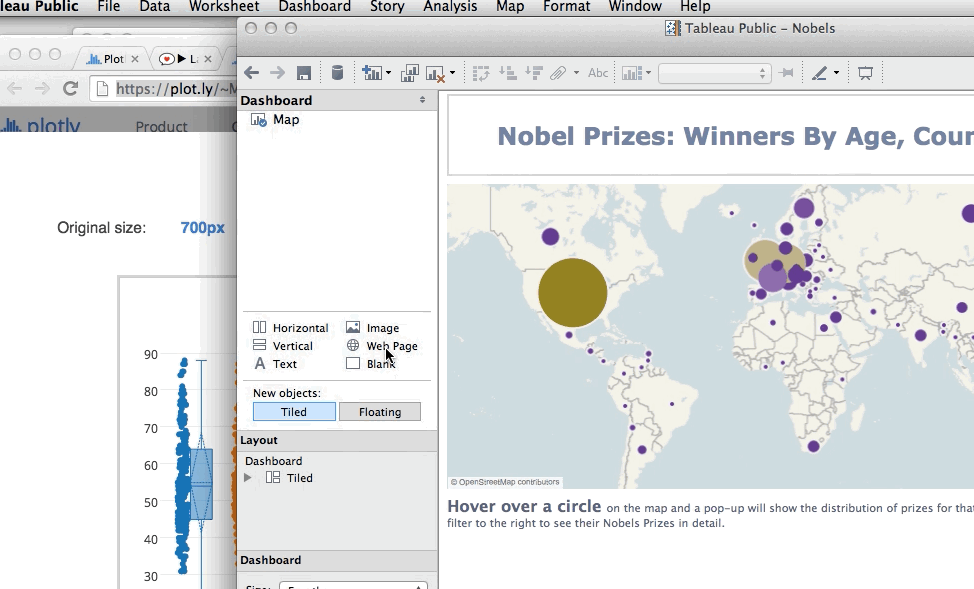This screenshot has height=589, width=974.
Task: Click the large United States circle on map
Action: point(572,293)
